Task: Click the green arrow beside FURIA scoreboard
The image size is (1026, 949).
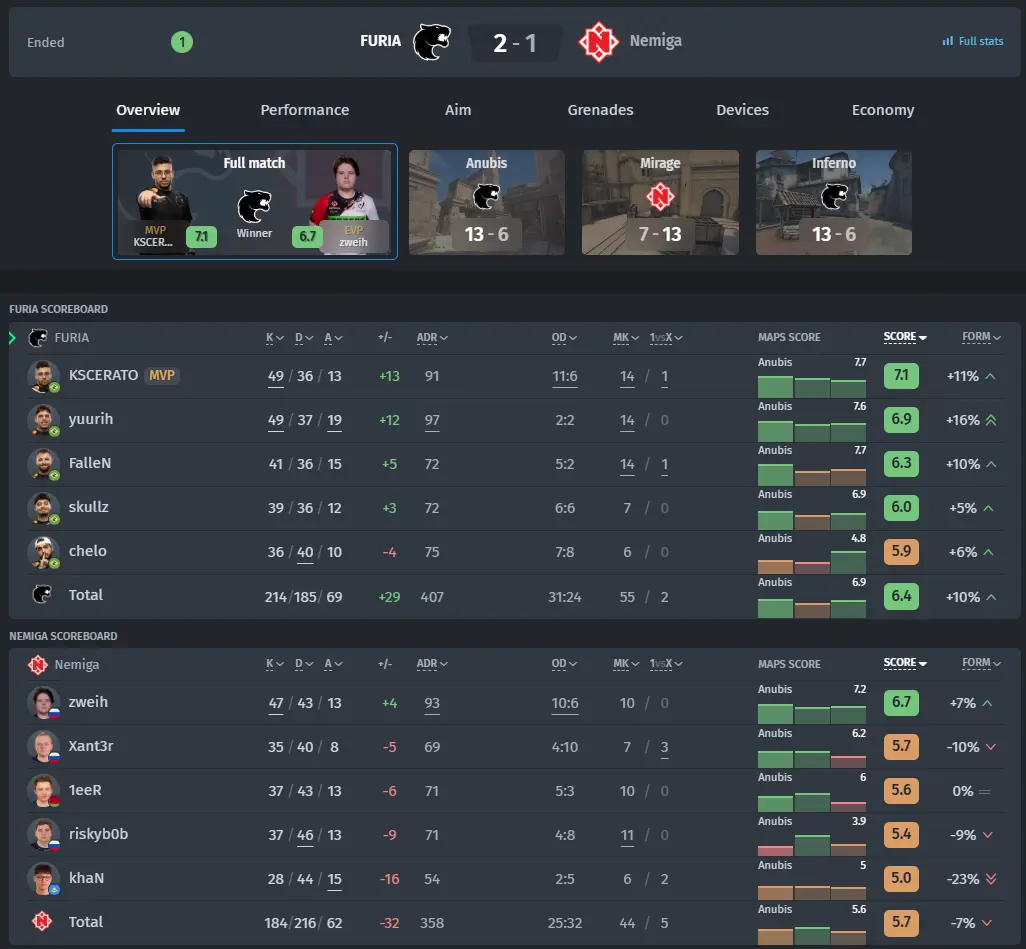Action: coord(12,338)
